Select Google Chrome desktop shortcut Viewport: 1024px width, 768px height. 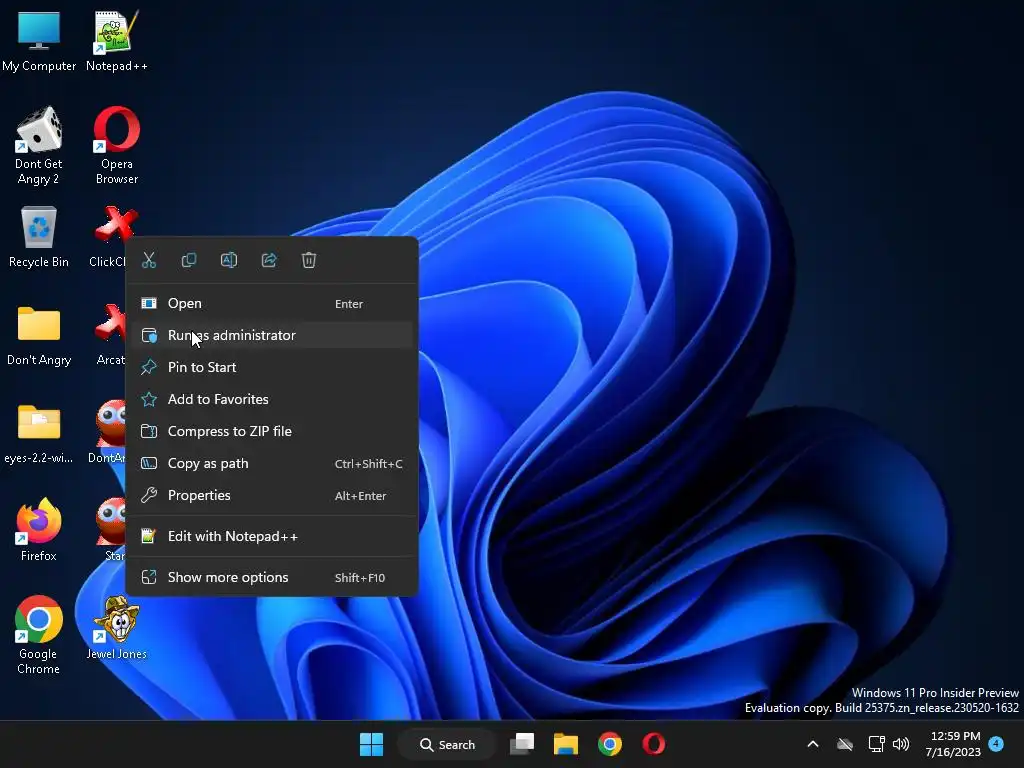point(39,635)
